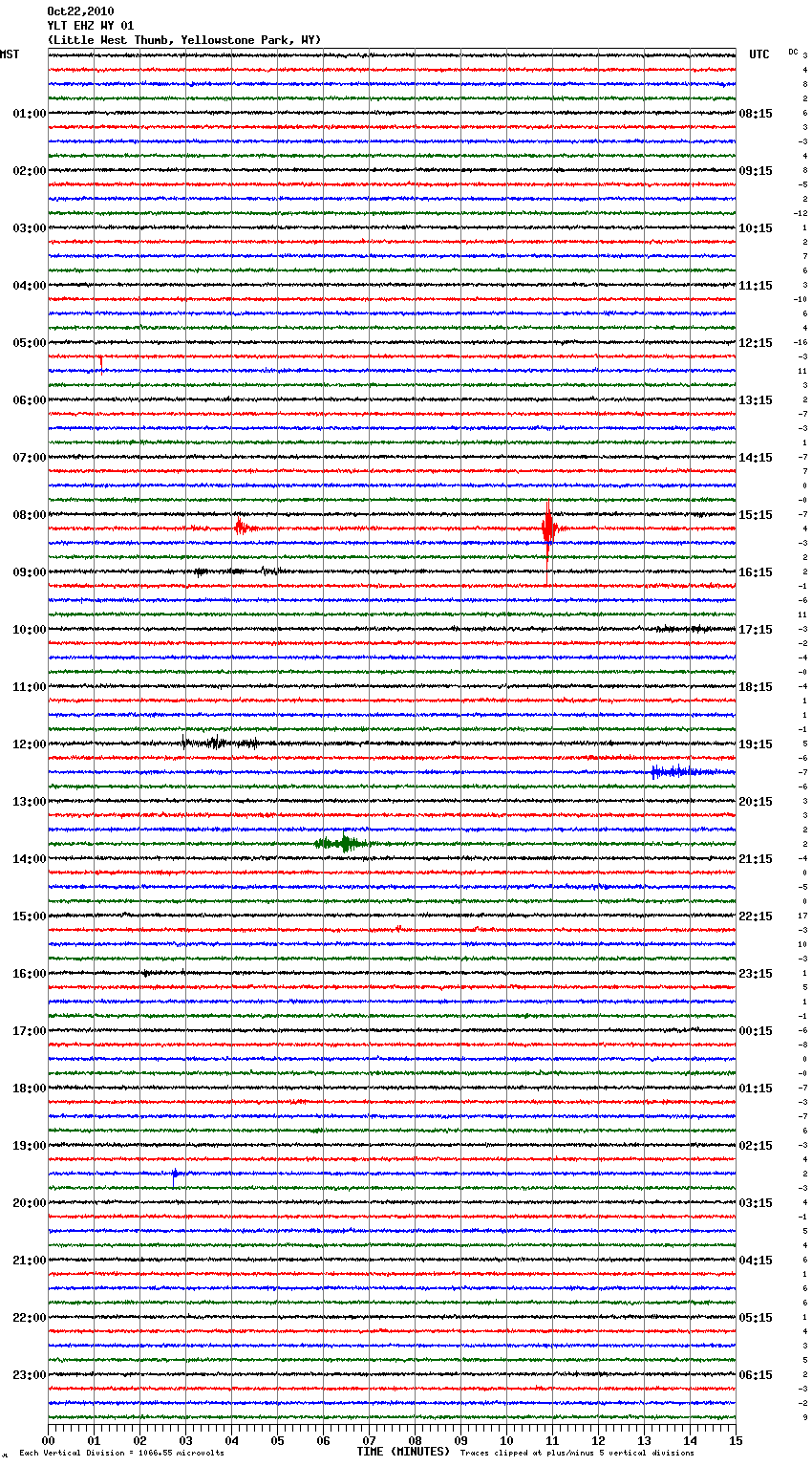Click the 'MST' column header
The image size is (812, 1466).
click(10, 54)
